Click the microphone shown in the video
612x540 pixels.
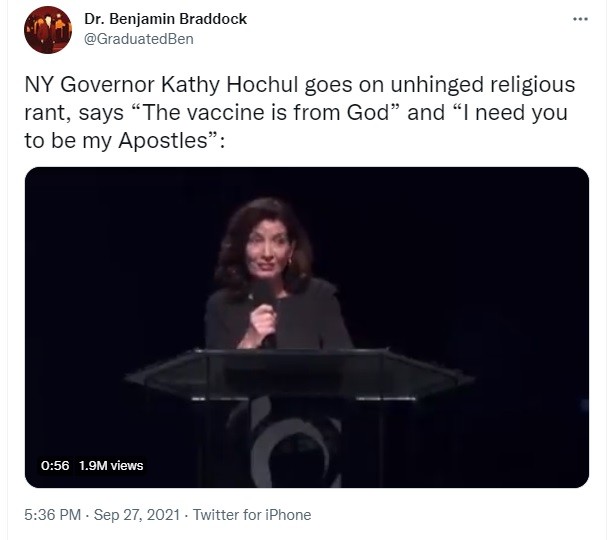(264, 308)
